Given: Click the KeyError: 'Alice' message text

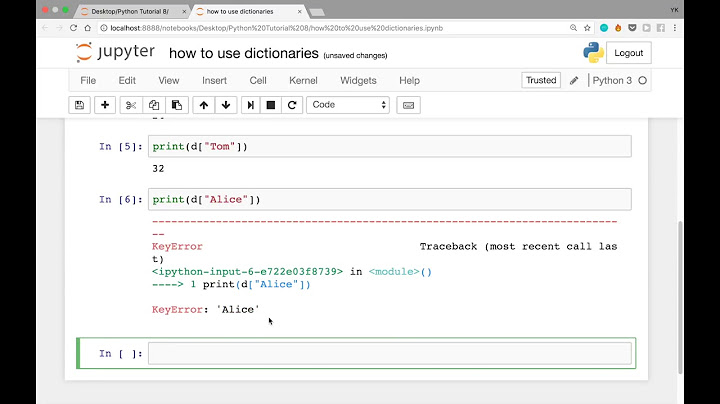Looking at the screenshot, I should tap(206, 309).
